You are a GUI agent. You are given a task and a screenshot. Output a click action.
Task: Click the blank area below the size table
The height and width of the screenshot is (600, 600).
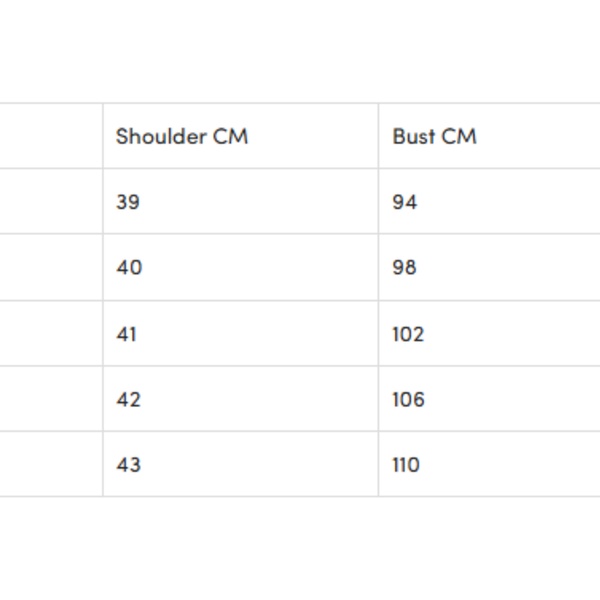[300, 550]
